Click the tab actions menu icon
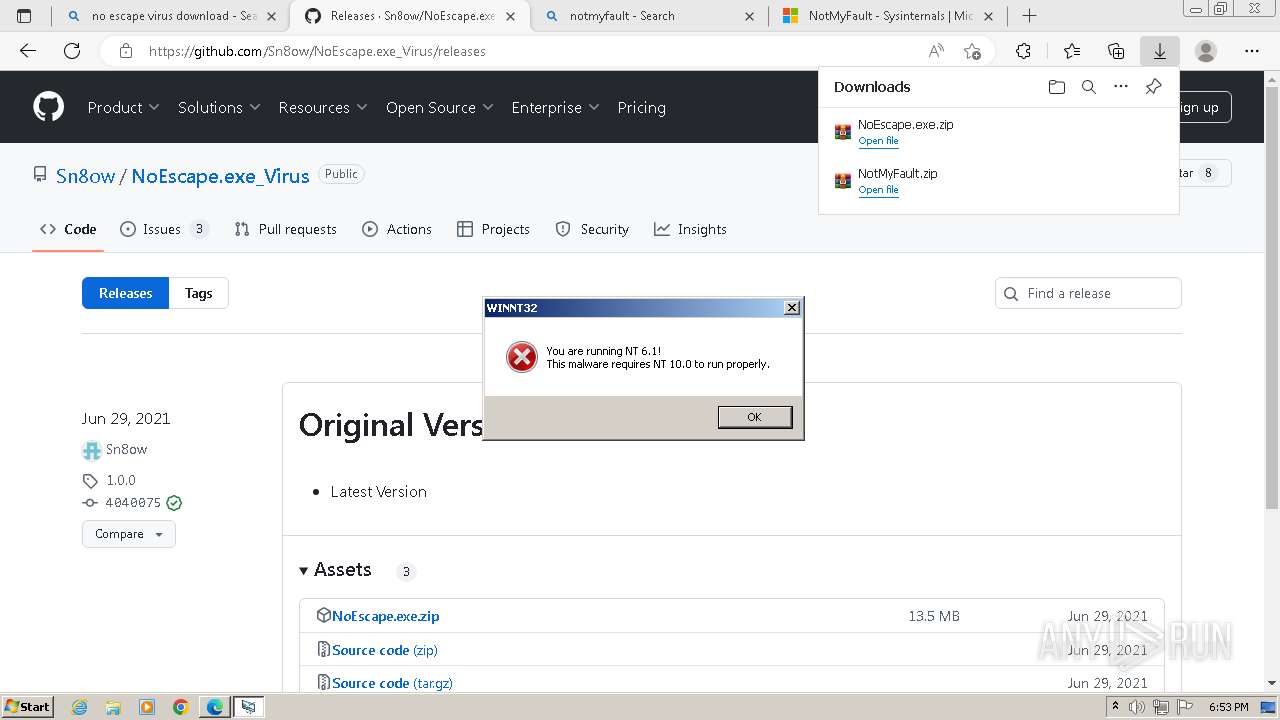The width and height of the screenshot is (1280, 720). point(25,16)
